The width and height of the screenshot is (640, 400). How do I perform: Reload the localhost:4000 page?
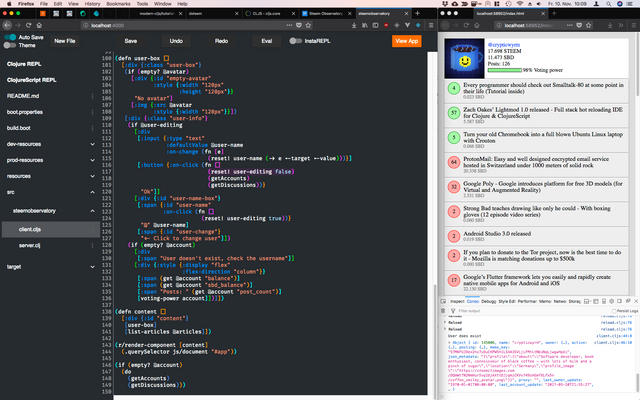click(x=29, y=25)
